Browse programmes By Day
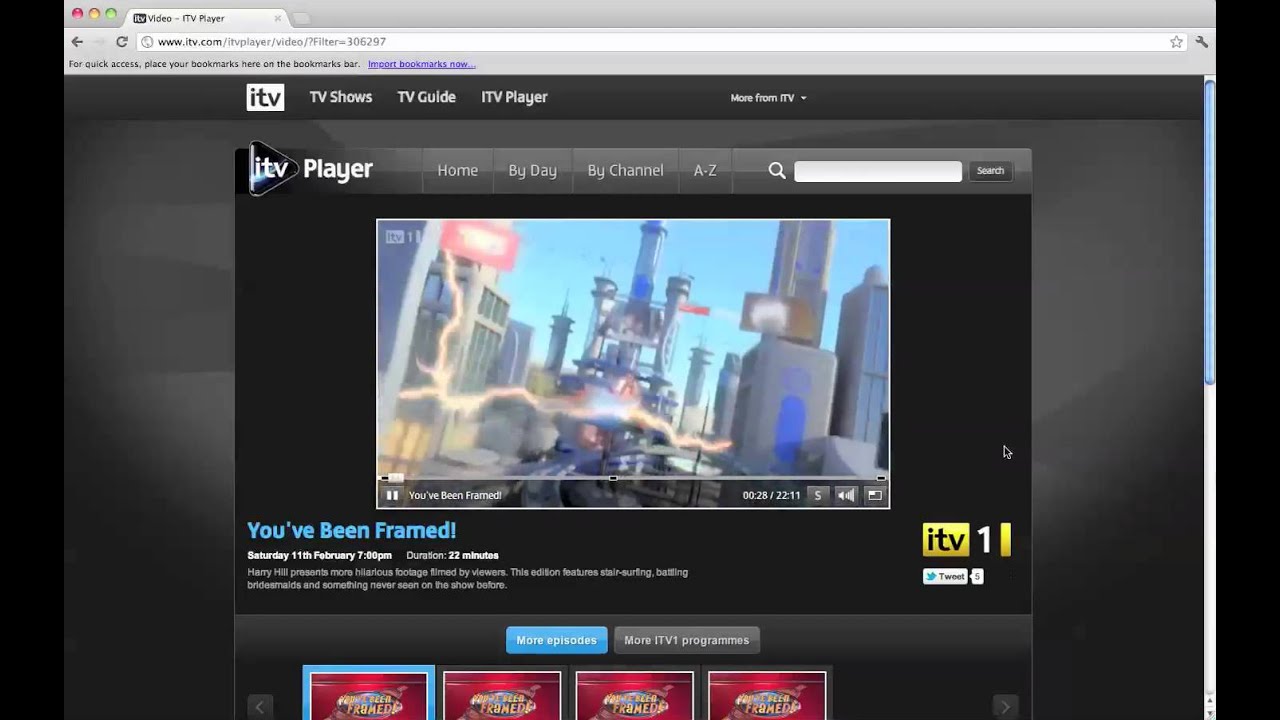Screen dimensions: 1280x720 click(x=532, y=170)
